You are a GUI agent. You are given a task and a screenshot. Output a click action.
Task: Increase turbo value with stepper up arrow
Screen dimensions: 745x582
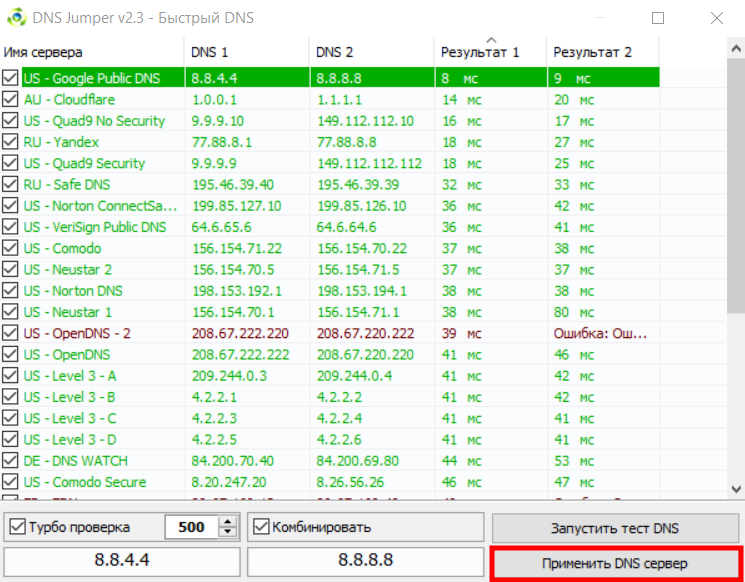pyautogui.click(x=228, y=522)
